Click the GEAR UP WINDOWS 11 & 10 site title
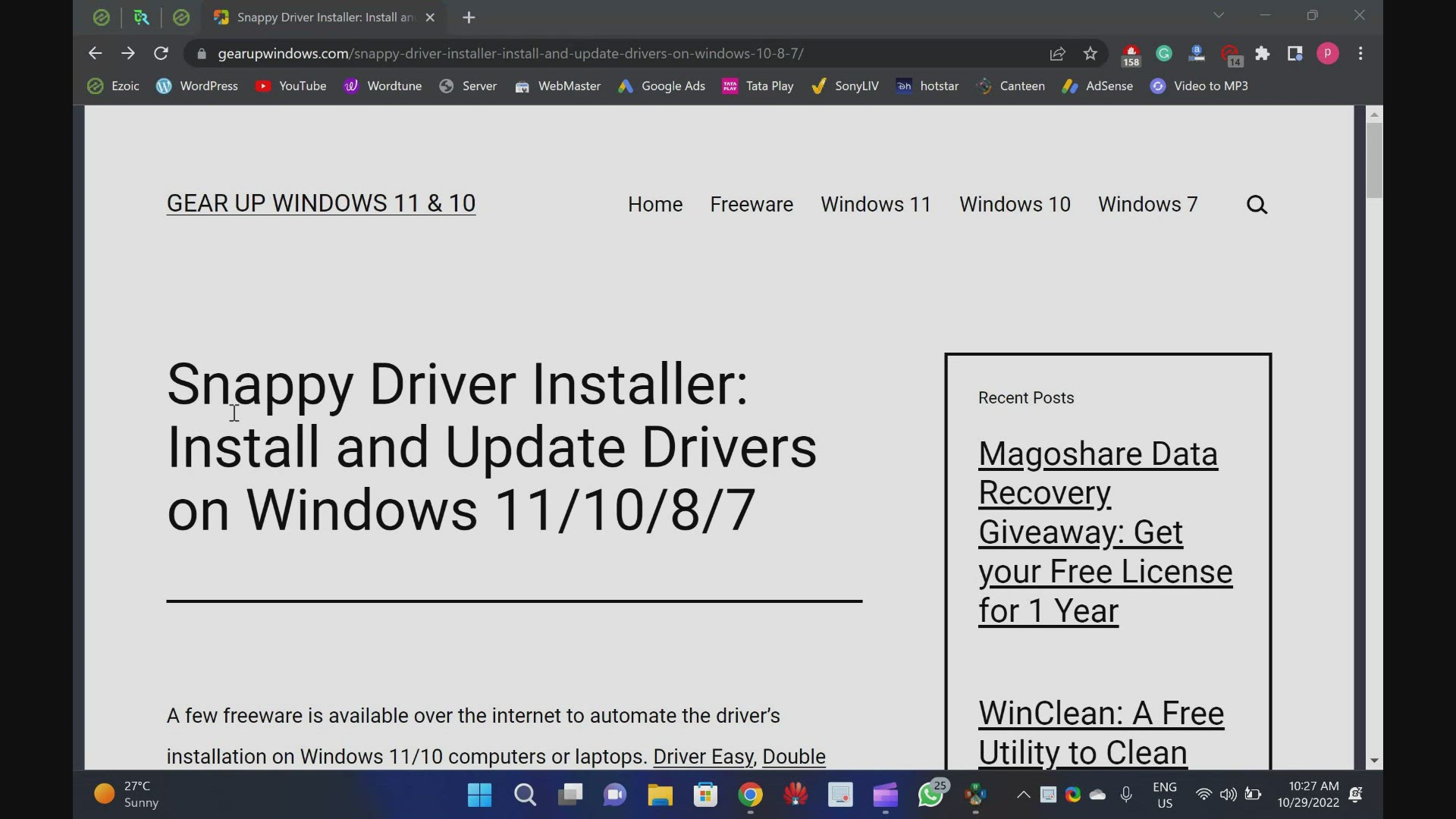The height and width of the screenshot is (819, 1456). 321,204
